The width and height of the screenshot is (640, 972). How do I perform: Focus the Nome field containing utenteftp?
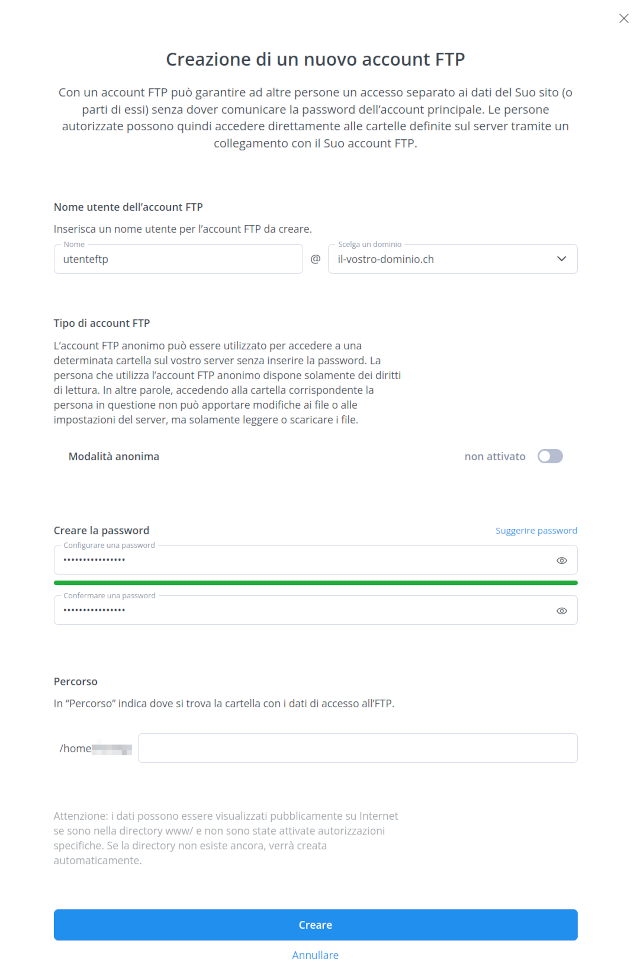tap(178, 259)
